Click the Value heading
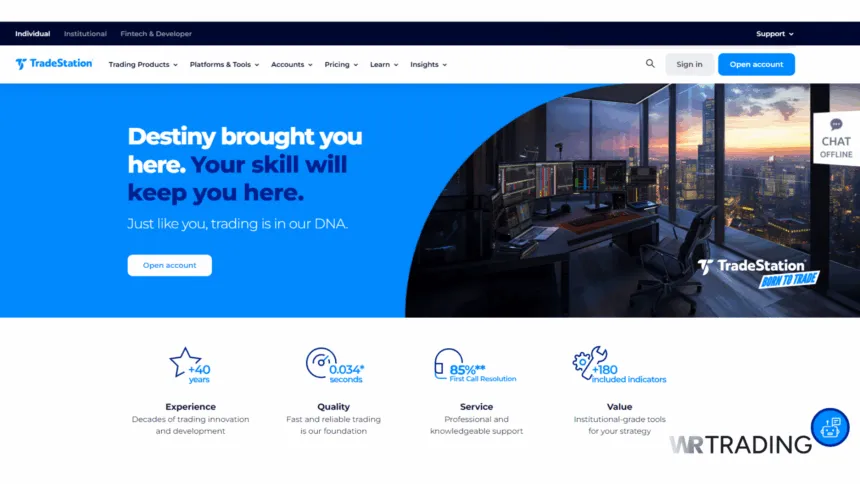Viewport: 860px width, 484px height. coord(619,407)
